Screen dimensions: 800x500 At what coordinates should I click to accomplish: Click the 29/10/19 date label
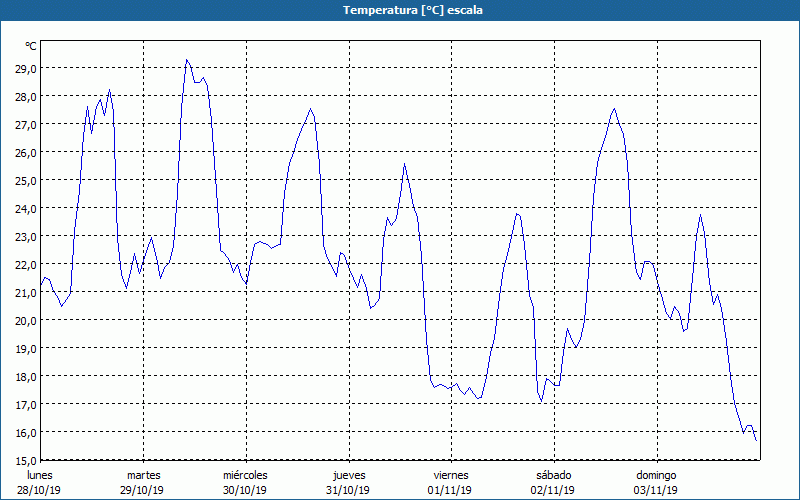(x=142, y=490)
